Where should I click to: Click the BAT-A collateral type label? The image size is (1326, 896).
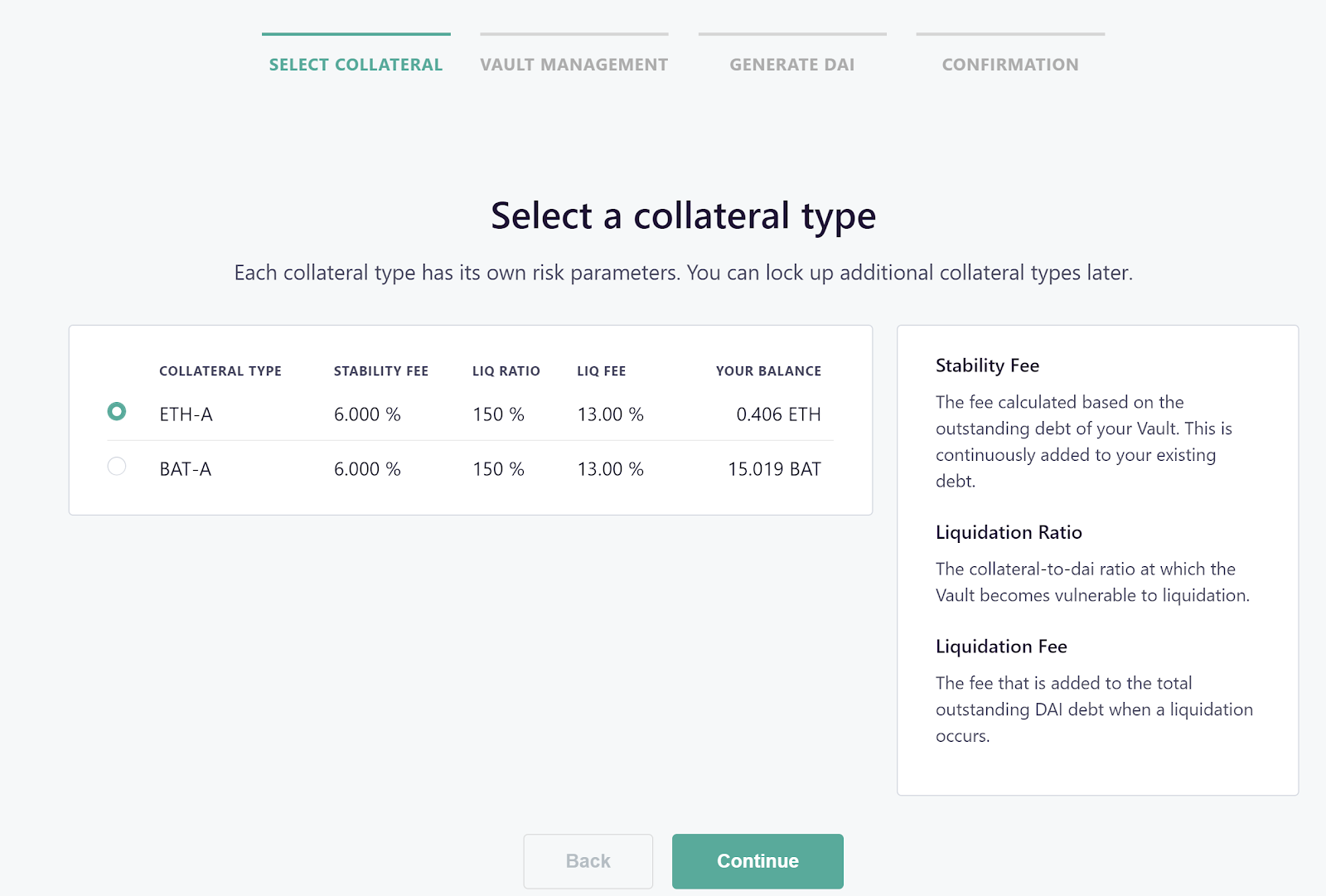[x=185, y=469]
